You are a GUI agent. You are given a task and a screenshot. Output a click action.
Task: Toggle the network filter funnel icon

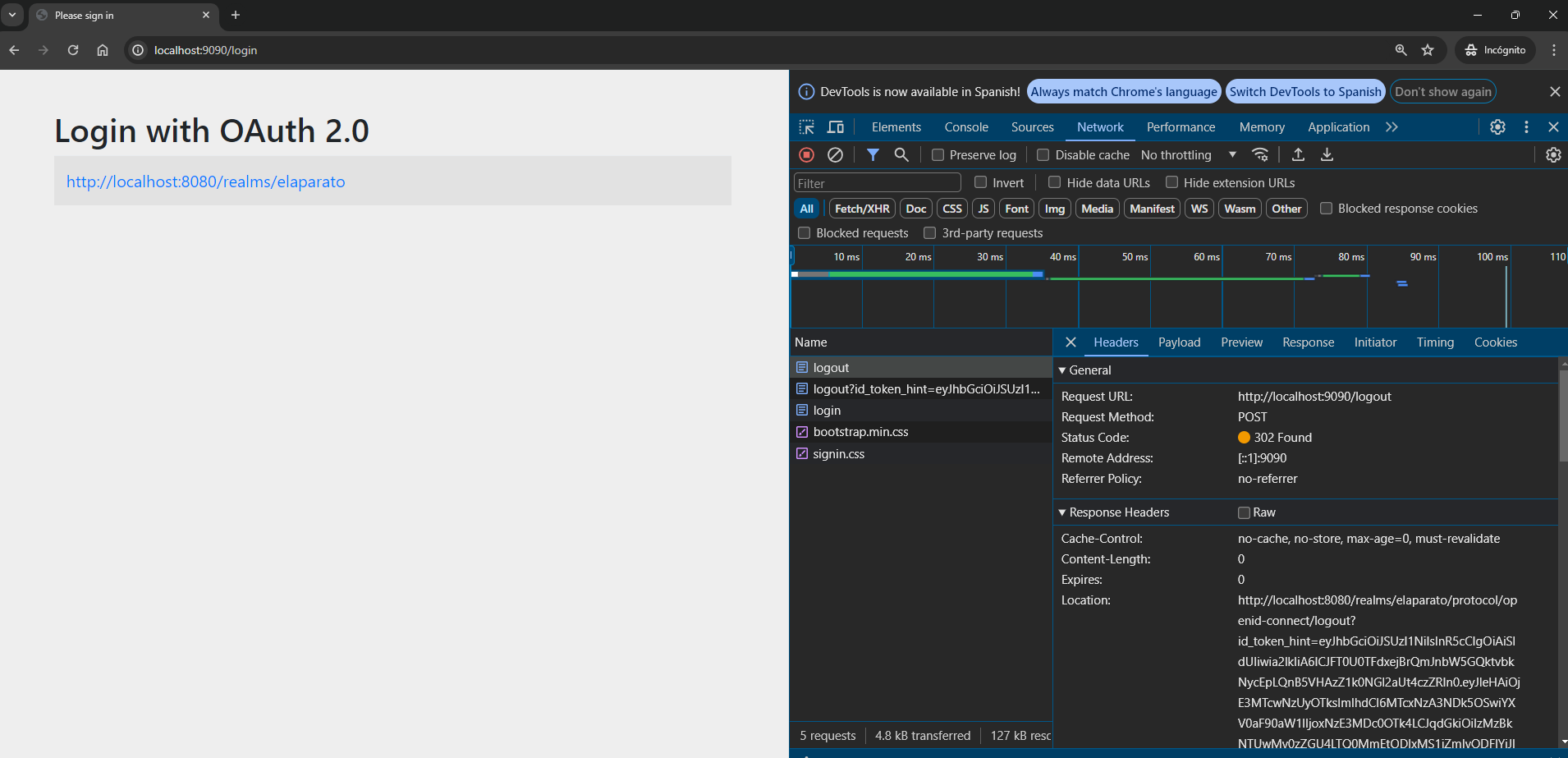(x=873, y=154)
